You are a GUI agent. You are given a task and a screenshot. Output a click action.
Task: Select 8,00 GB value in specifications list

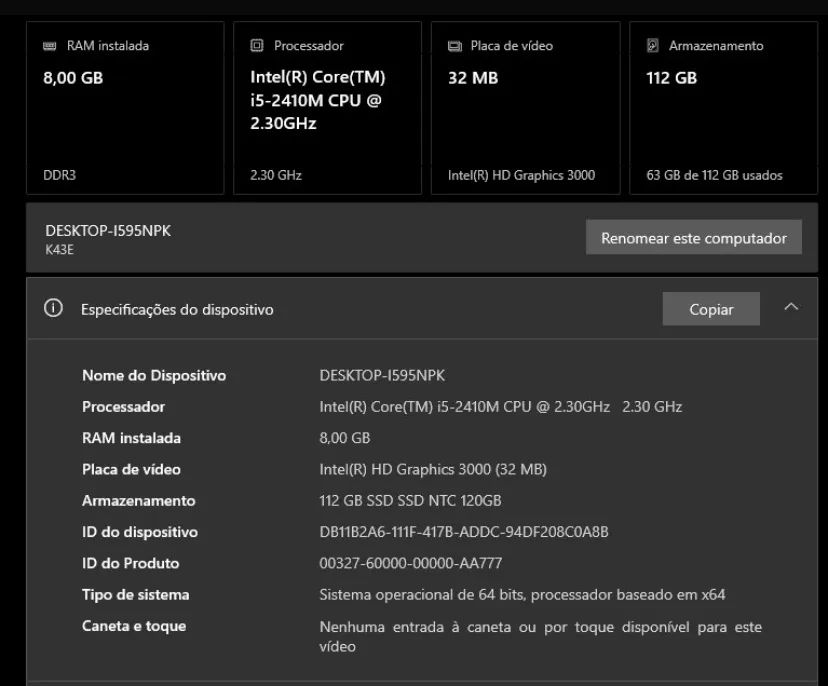point(345,438)
